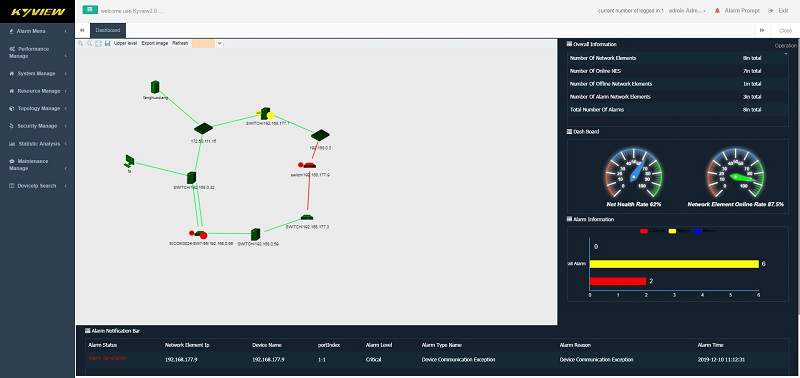Select the 172.50.111.15 router node

click(203, 128)
